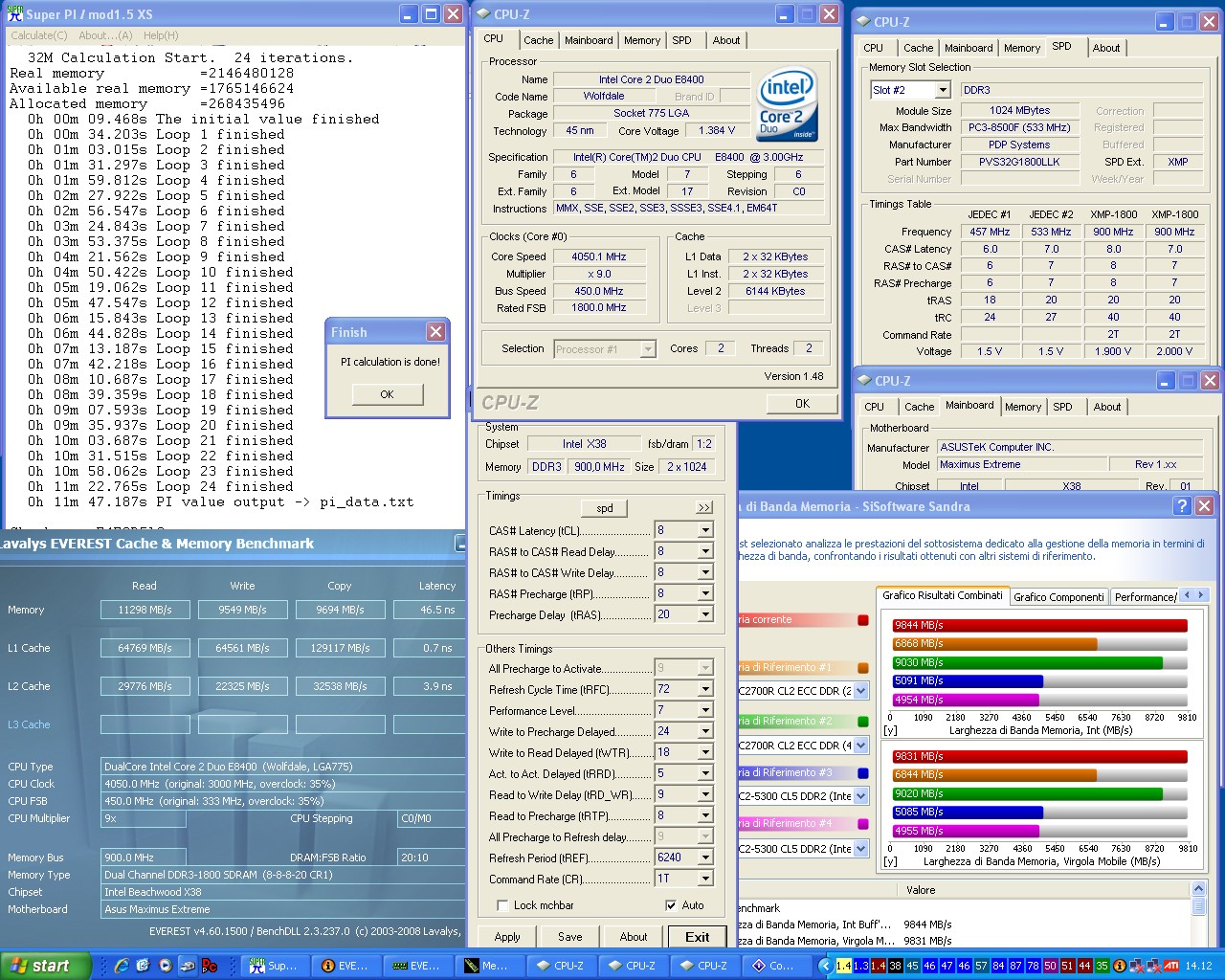Screen dimensions: 1225x980
Task: Click the '>>' expand button next to spd in MemSet
Action: tap(704, 507)
